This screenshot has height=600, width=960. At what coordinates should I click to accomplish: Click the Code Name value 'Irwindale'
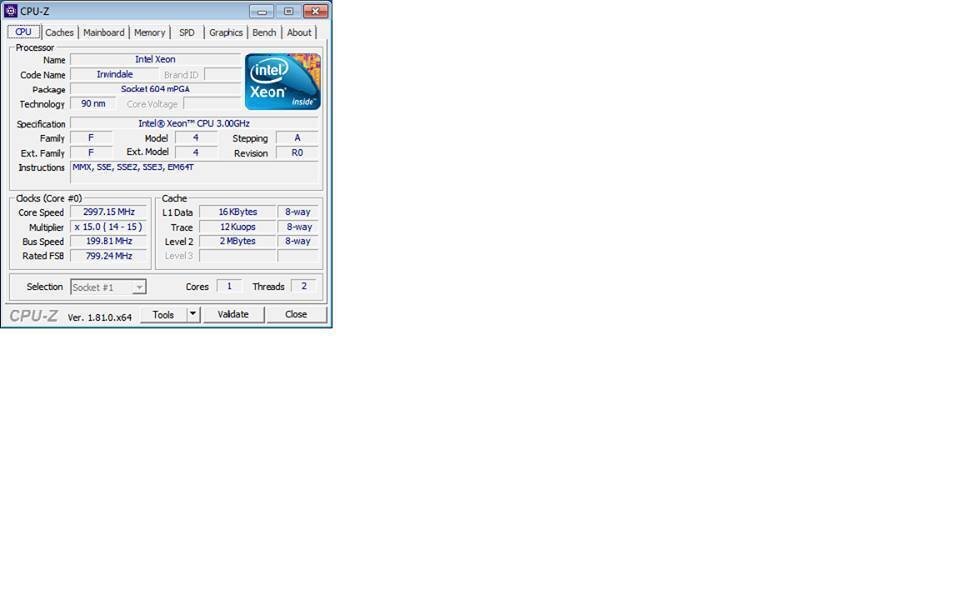tap(114, 74)
